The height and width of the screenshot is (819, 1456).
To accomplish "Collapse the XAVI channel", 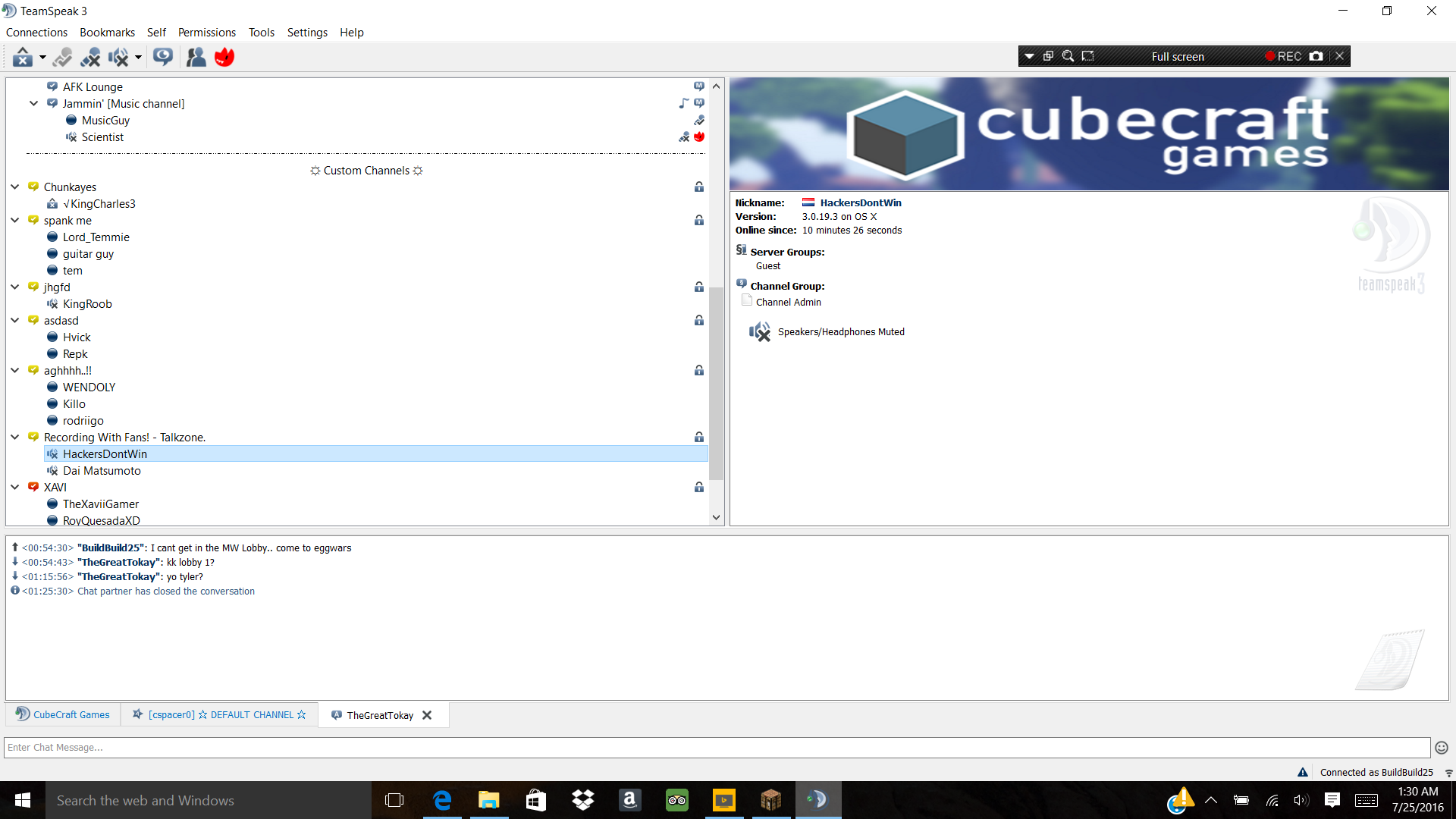I will click(14, 488).
